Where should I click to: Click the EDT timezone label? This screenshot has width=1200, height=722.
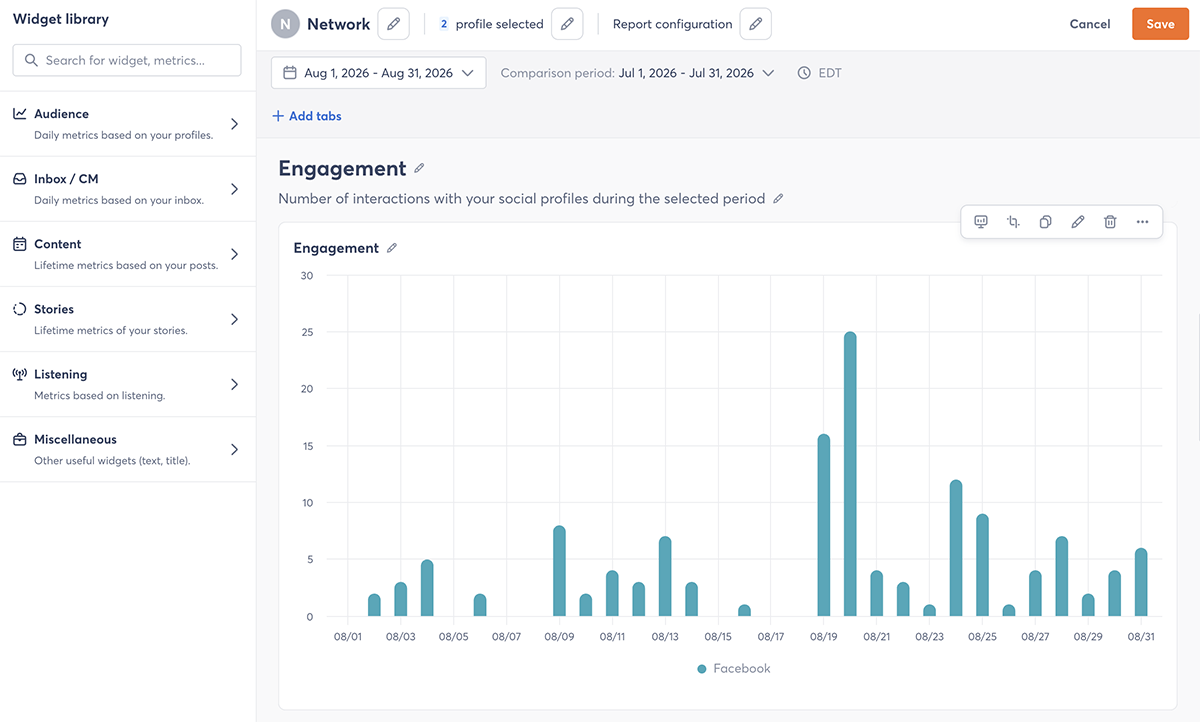point(830,73)
